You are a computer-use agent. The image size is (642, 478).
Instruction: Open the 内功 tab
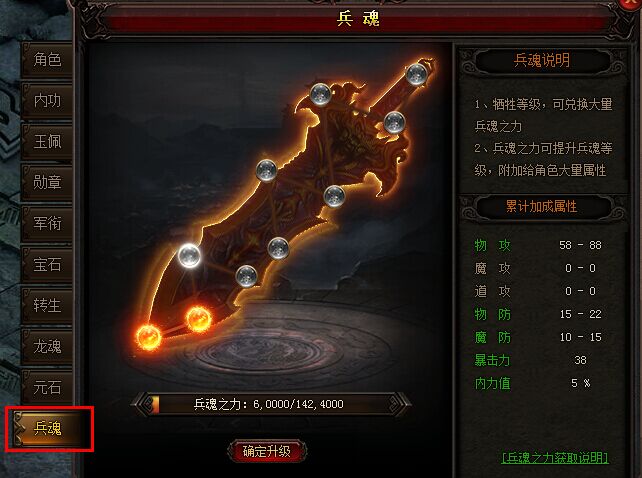pyautogui.click(x=47, y=101)
